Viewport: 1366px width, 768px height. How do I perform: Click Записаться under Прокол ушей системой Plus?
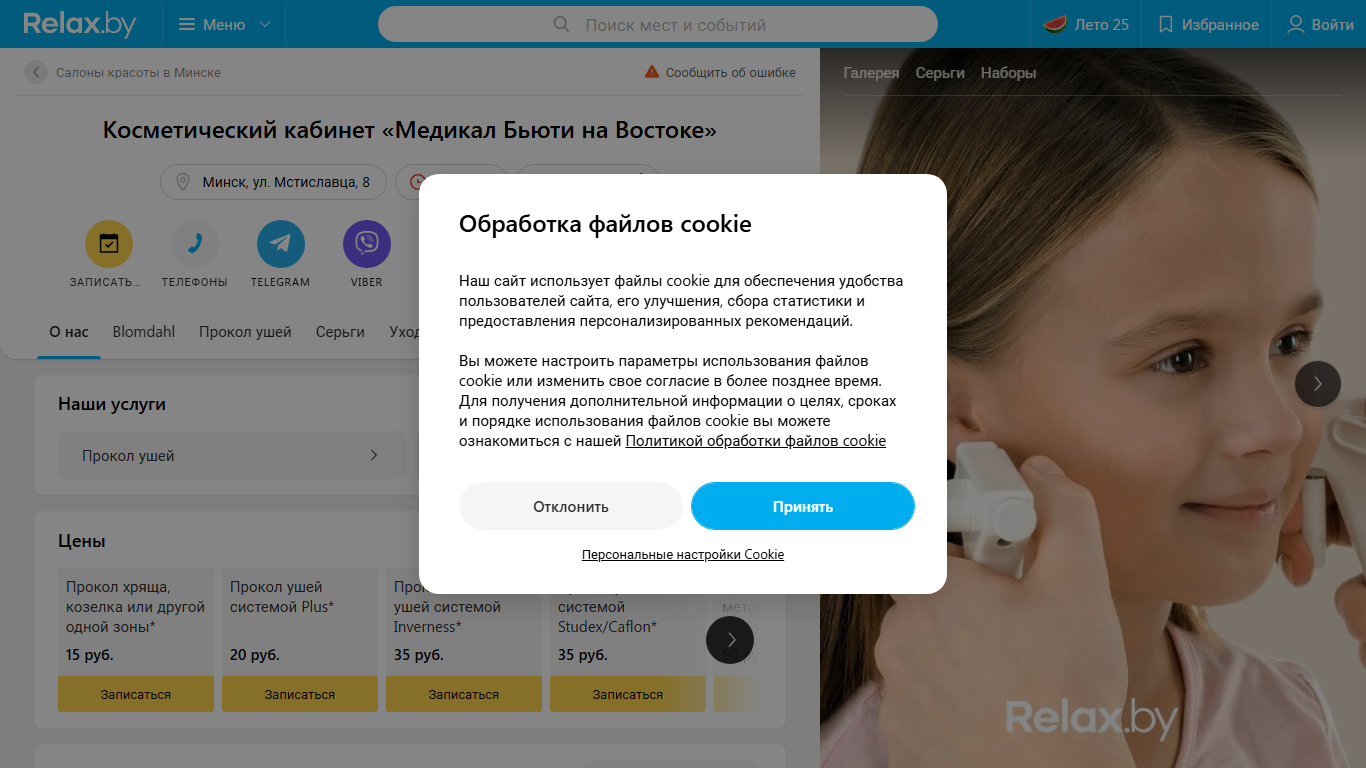tap(300, 694)
